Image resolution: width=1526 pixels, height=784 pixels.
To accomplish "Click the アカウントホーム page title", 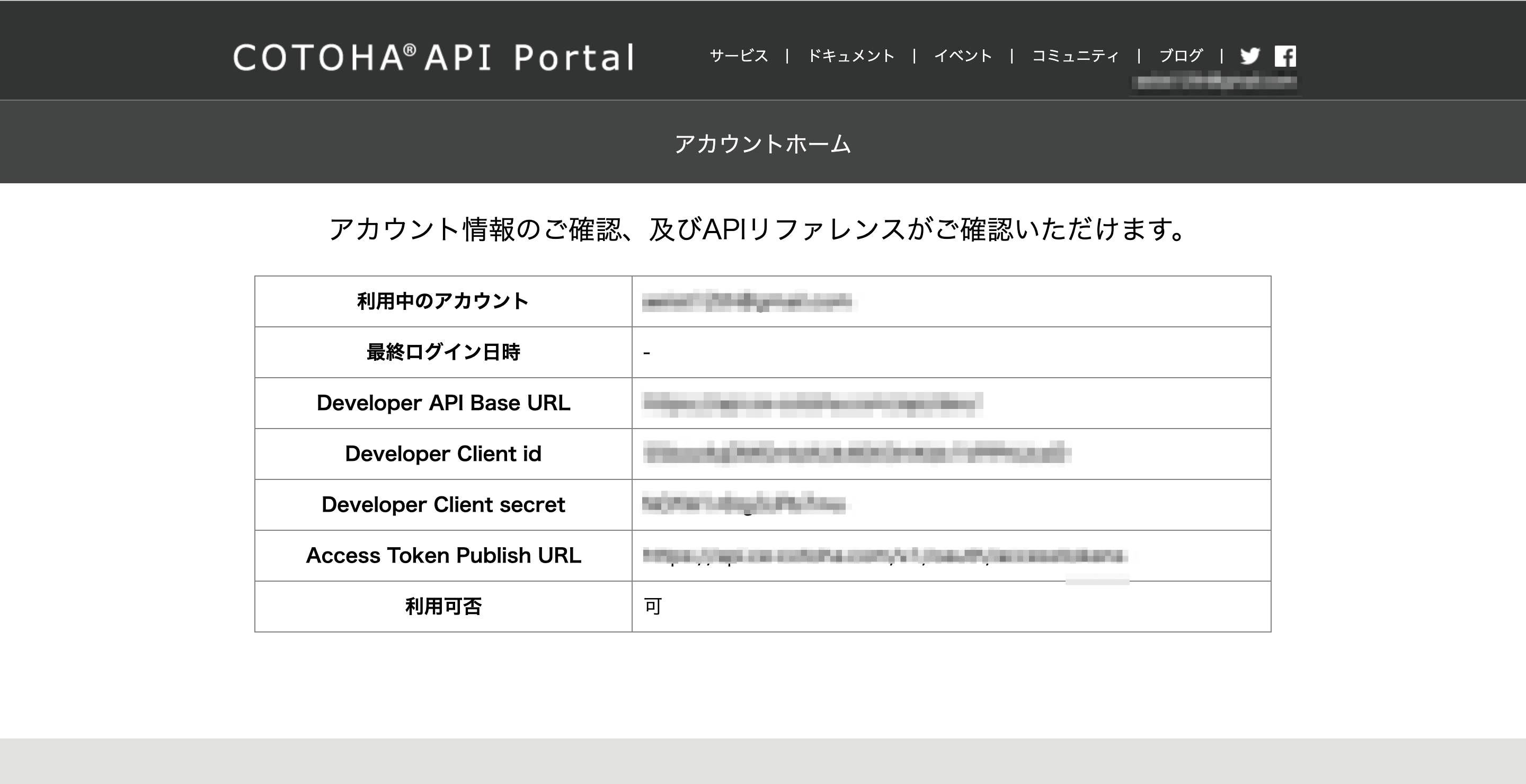I will [x=762, y=144].
